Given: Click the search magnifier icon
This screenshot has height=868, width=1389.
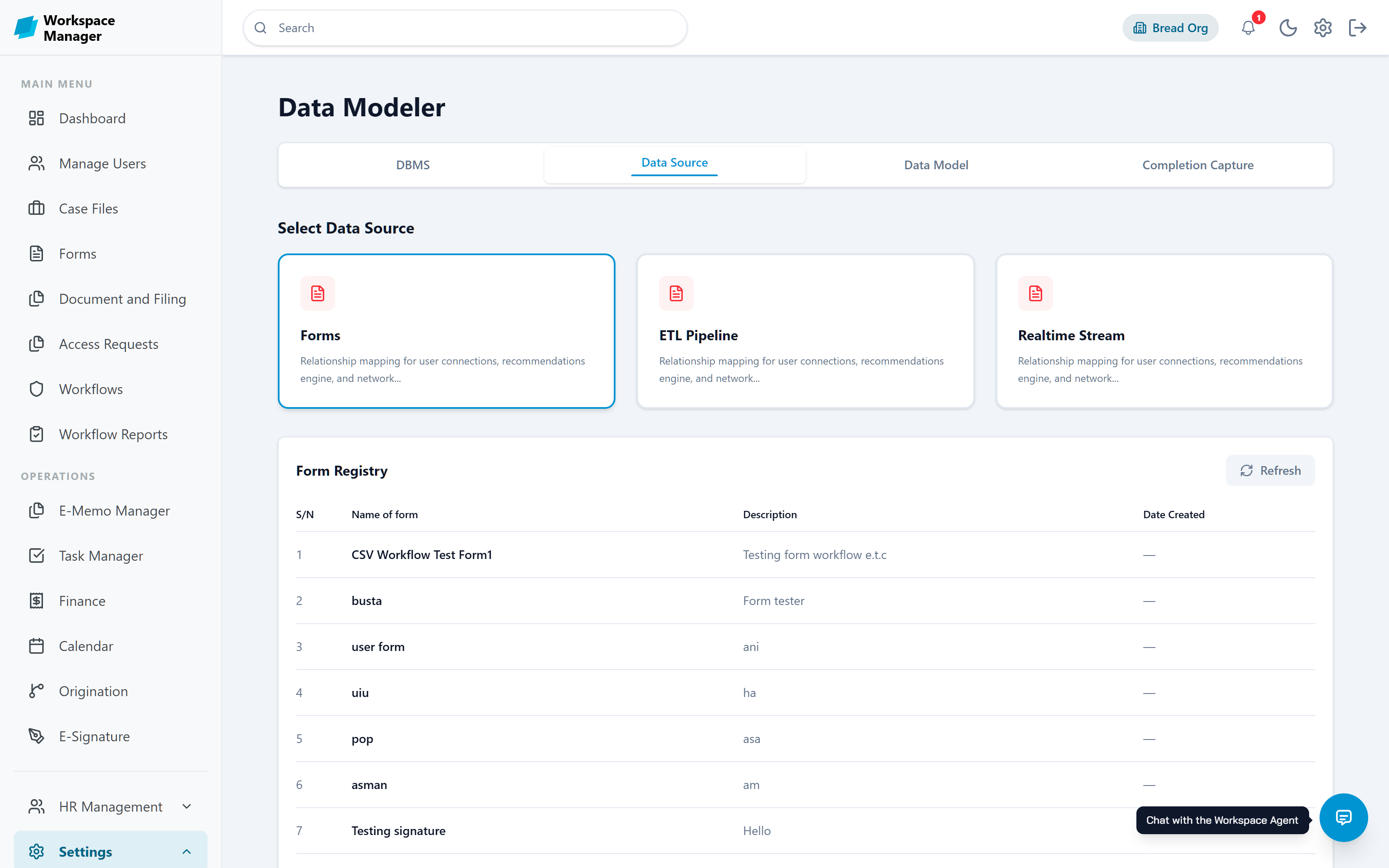Looking at the screenshot, I should pyautogui.click(x=260, y=27).
